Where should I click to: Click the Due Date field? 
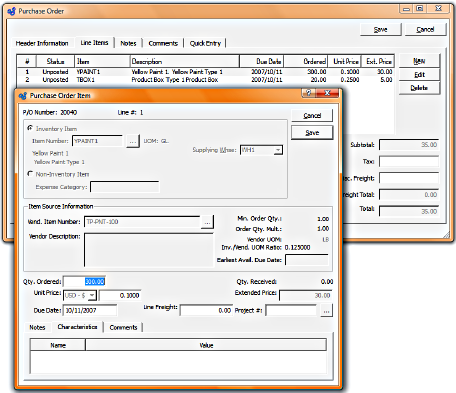tap(90, 310)
